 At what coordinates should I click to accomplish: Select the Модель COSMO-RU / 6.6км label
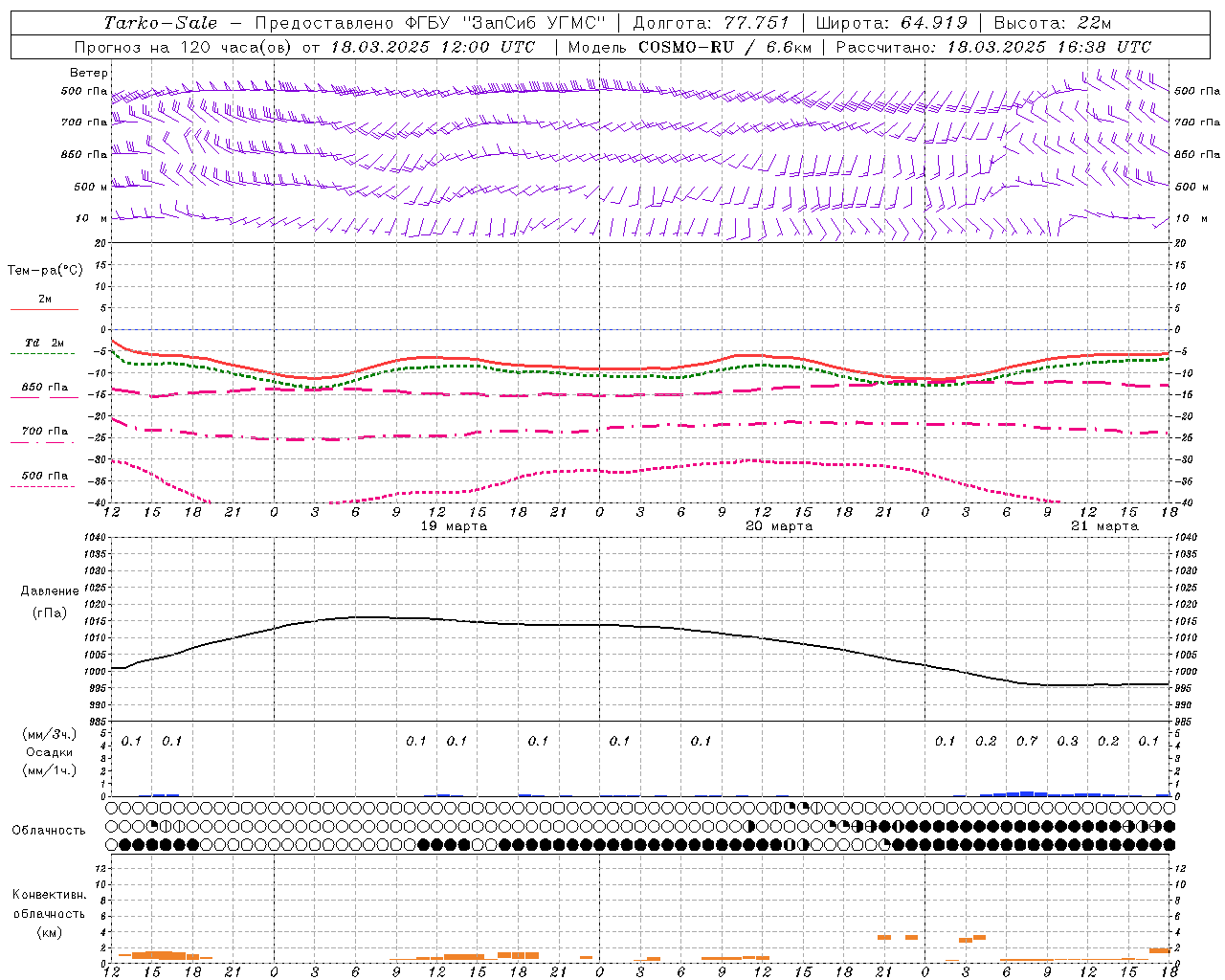[689, 47]
